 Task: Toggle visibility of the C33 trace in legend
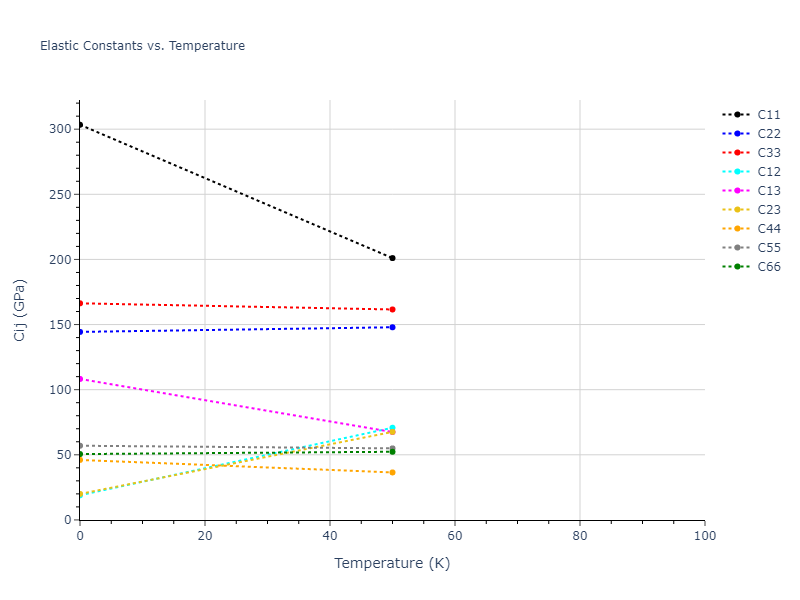[768, 153]
